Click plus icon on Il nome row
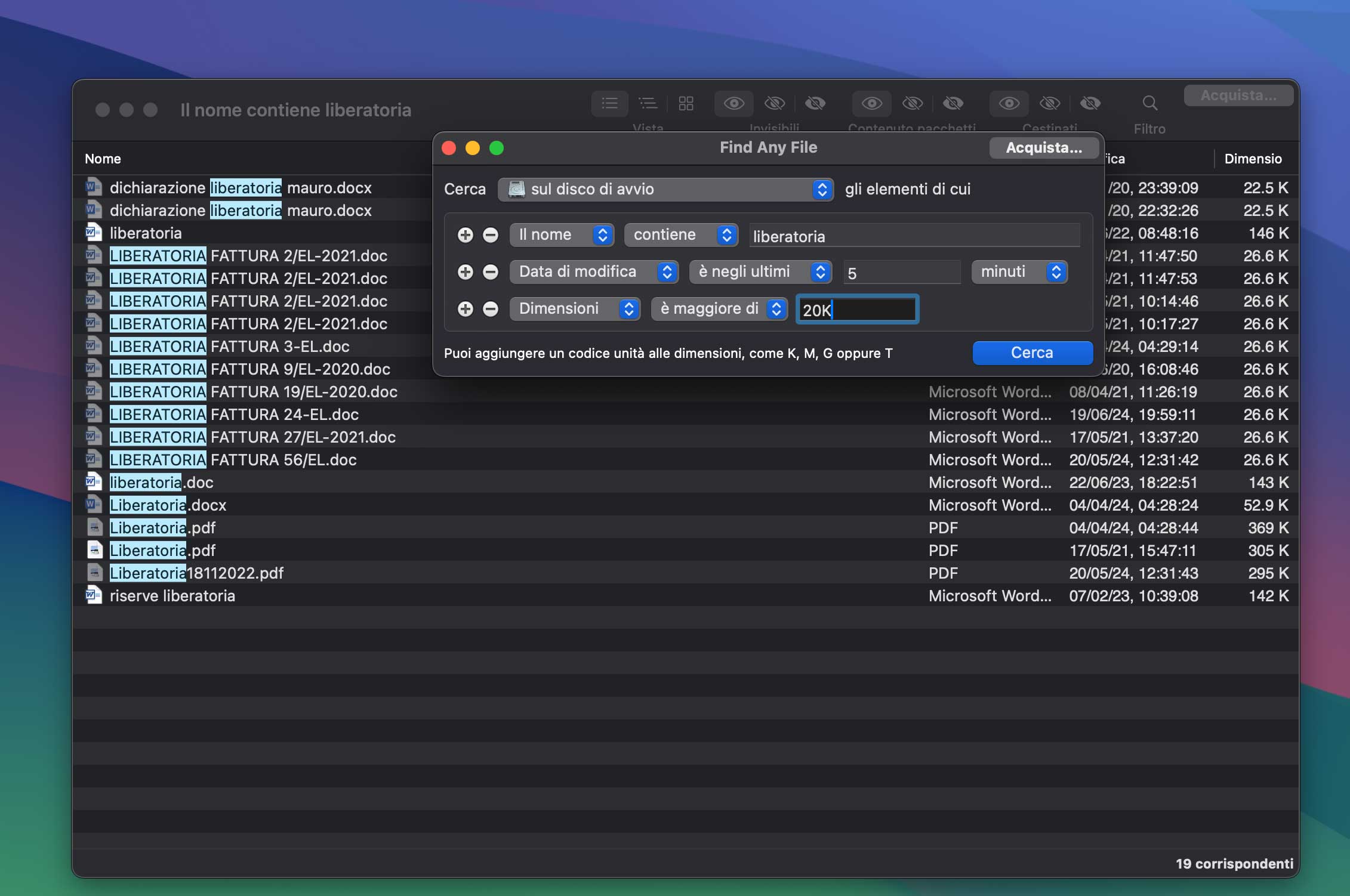Image resolution: width=1350 pixels, height=896 pixels. click(466, 235)
